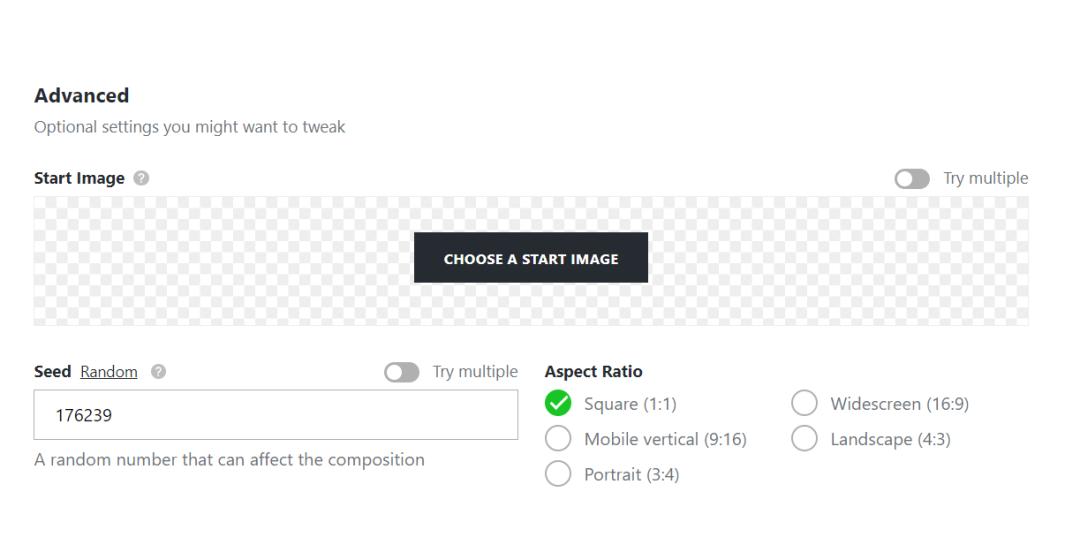
Task: Click Try multiple text beside Seed
Action: 475,372
